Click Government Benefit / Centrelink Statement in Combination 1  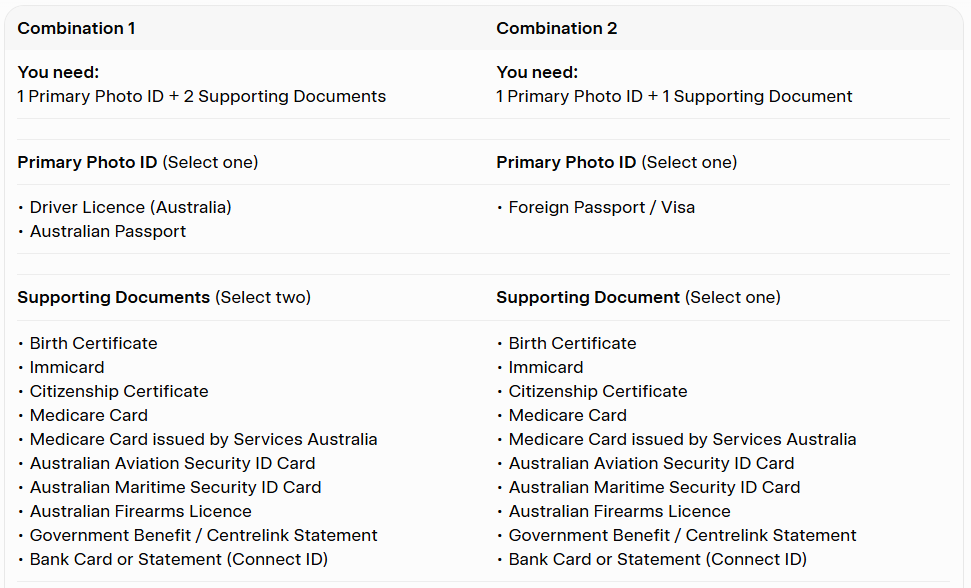203,535
